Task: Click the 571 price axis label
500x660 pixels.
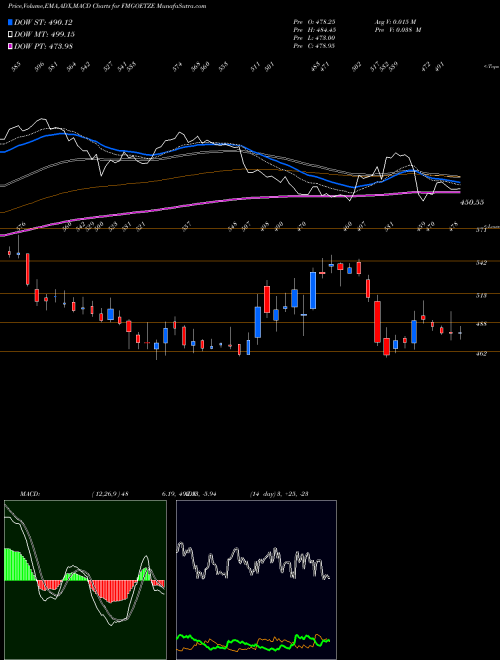Action: click(481, 230)
